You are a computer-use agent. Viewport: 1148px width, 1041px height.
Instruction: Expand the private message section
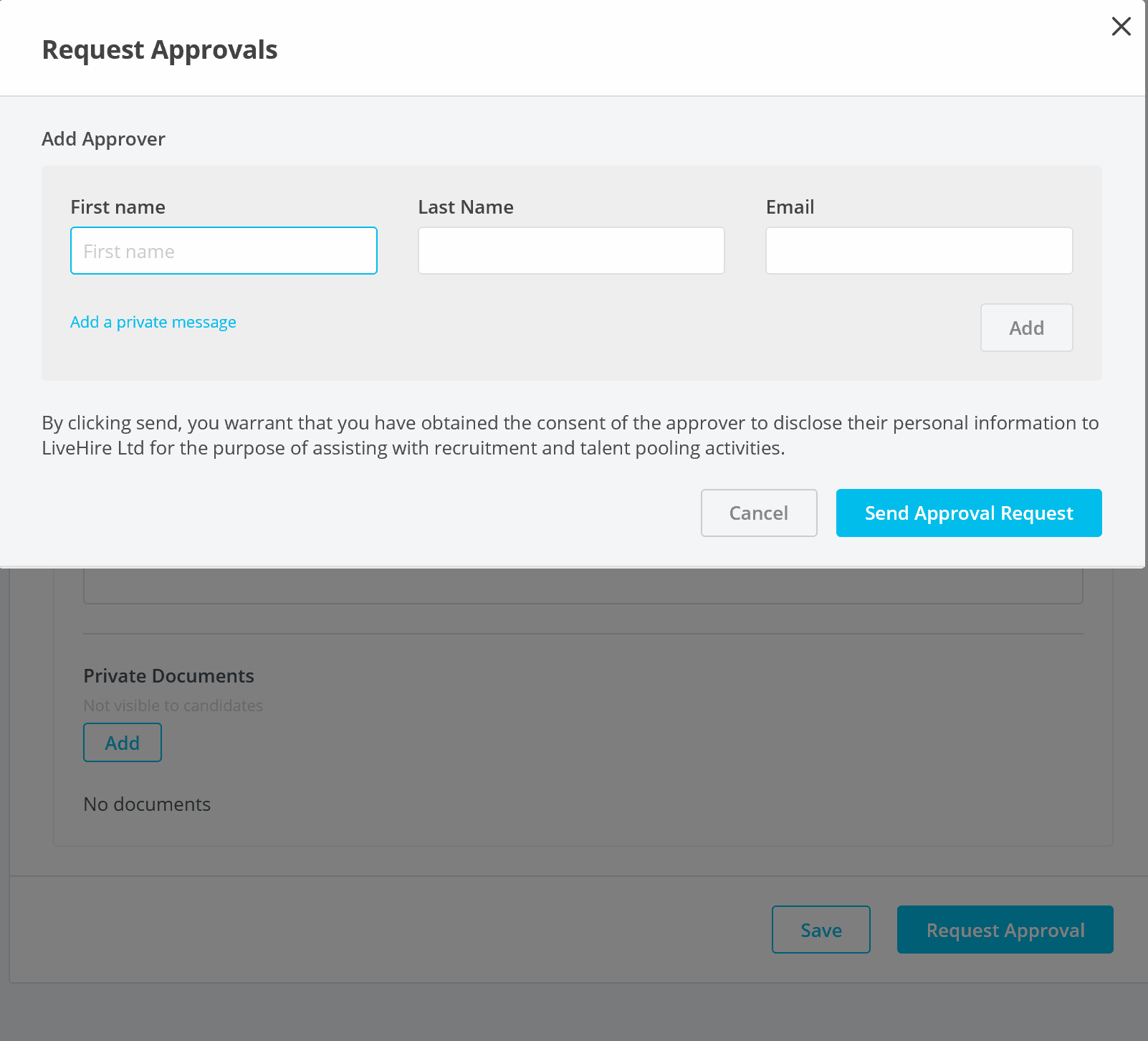click(x=153, y=322)
